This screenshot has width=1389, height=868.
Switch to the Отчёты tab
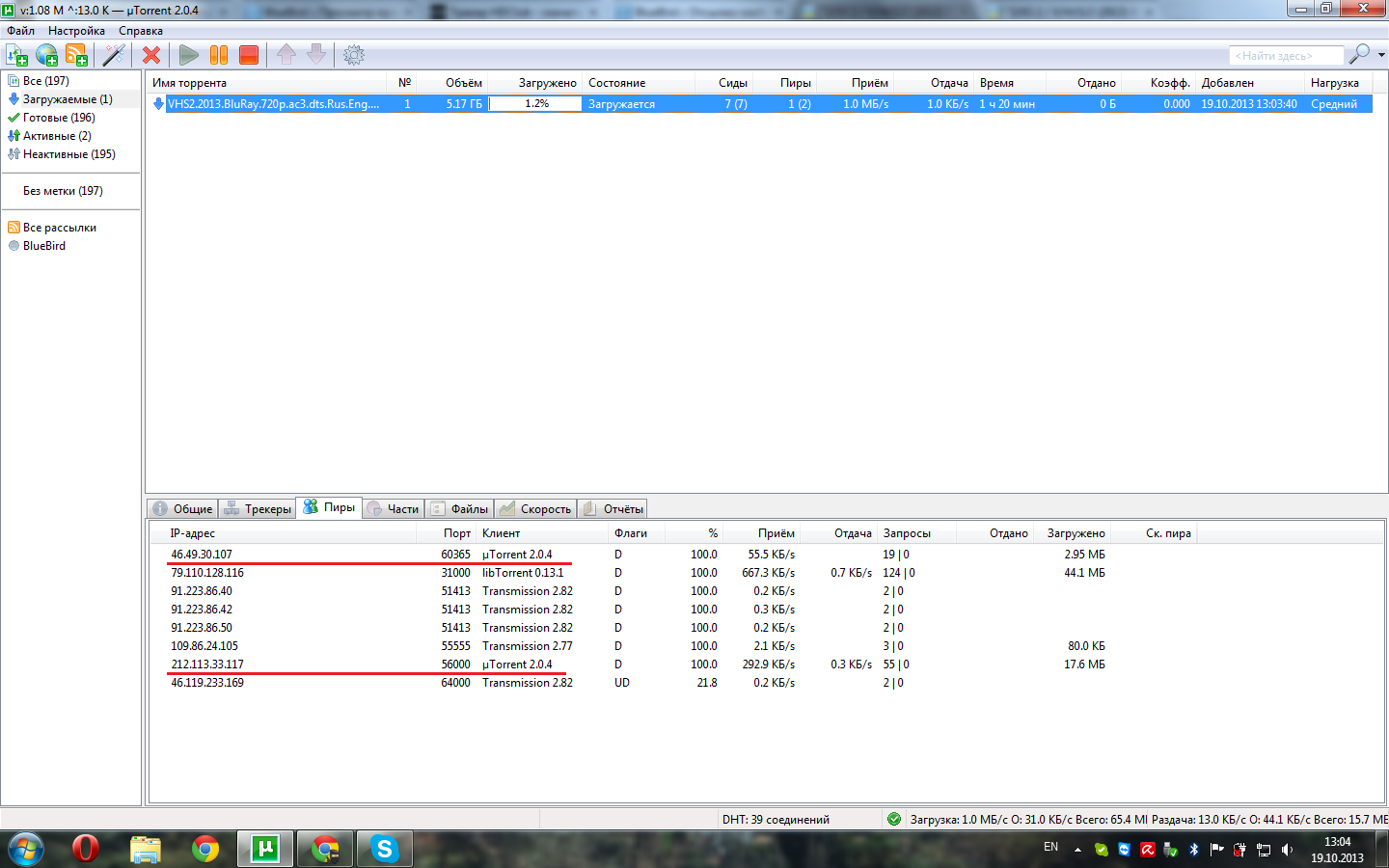tap(613, 508)
